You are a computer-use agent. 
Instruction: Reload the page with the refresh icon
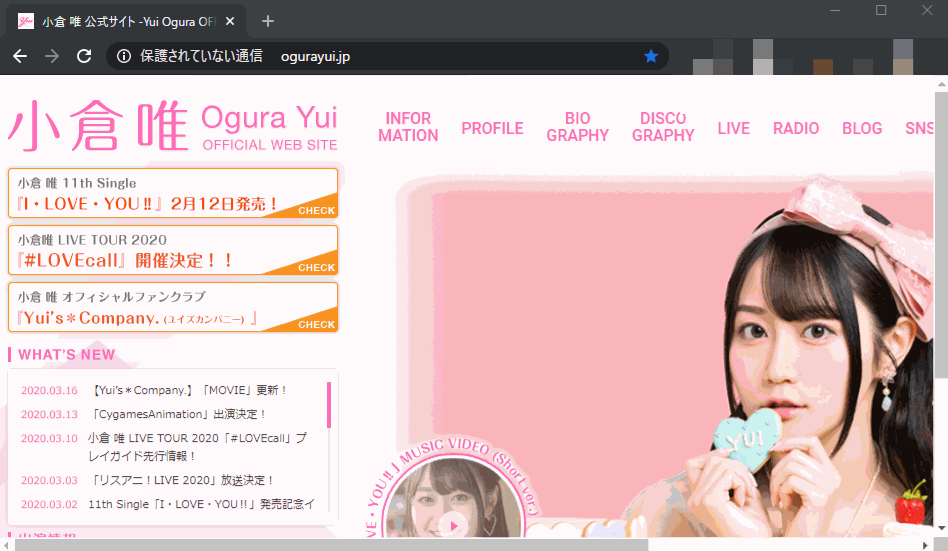point(84,56)
